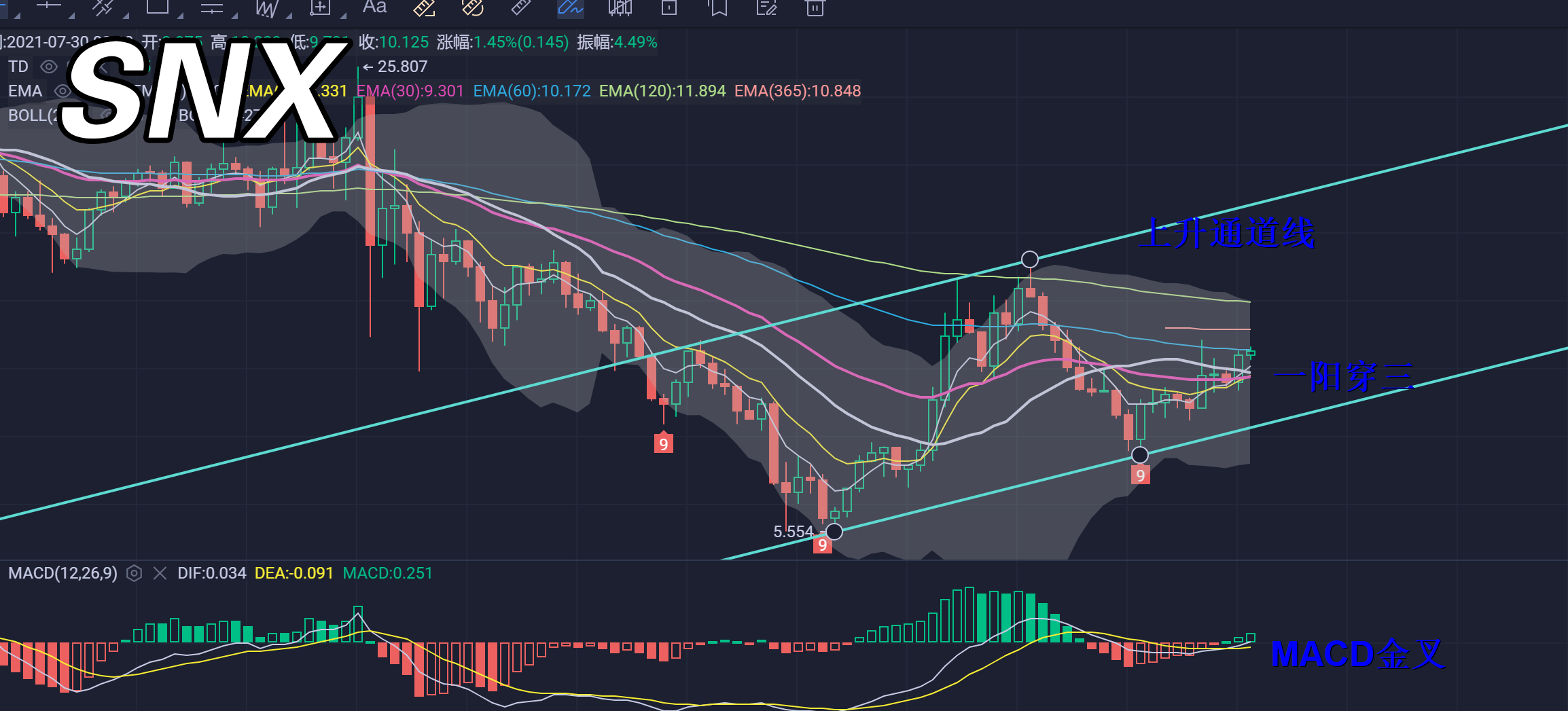Toggle TD indicator visibility eye

49,67
